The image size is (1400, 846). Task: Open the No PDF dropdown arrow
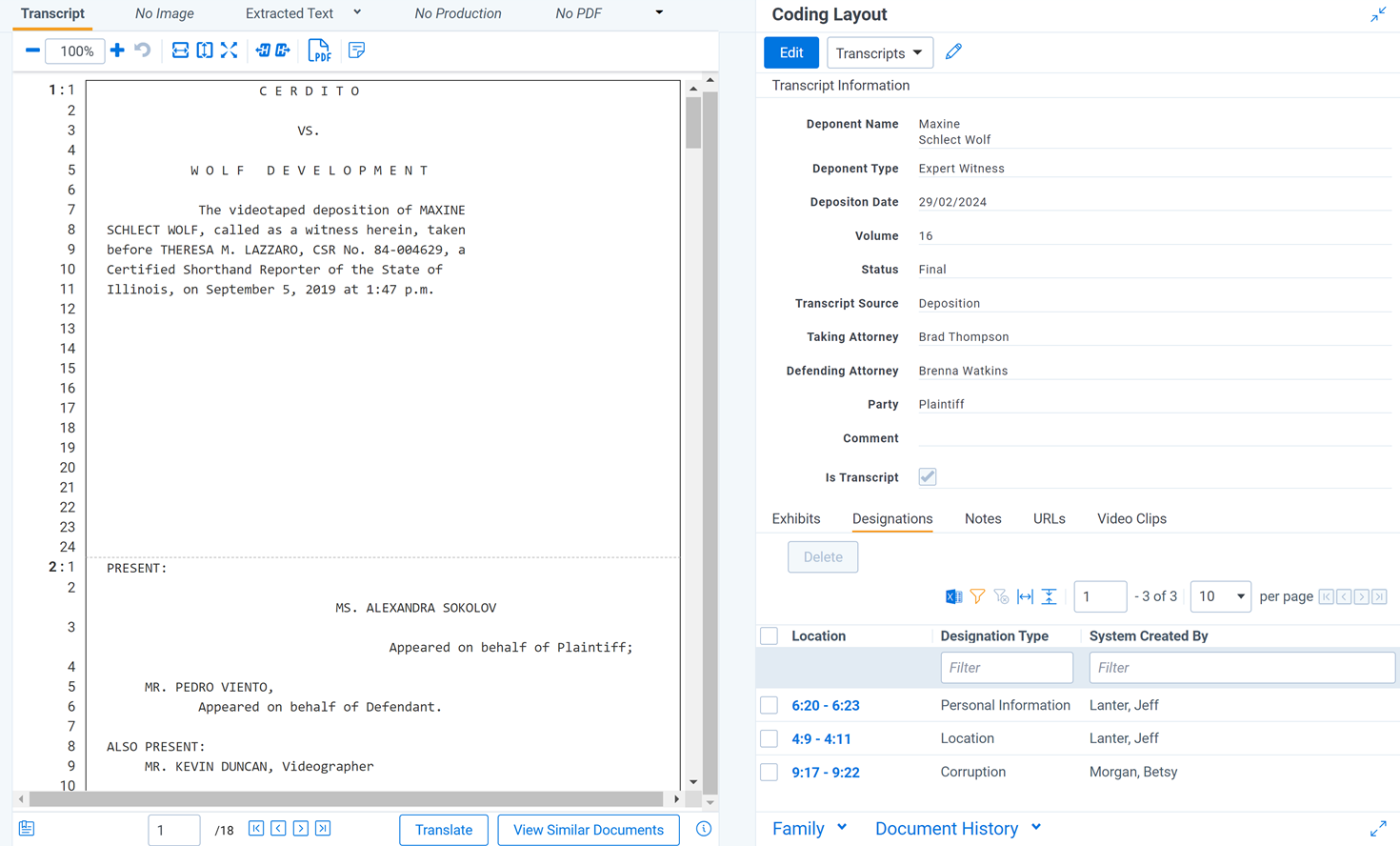pos(659,12)
